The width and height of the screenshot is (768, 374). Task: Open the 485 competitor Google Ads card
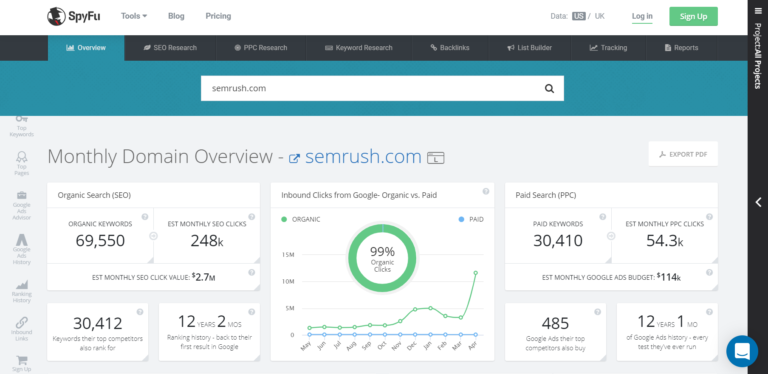pyautogui.click(x=555, y=332)
